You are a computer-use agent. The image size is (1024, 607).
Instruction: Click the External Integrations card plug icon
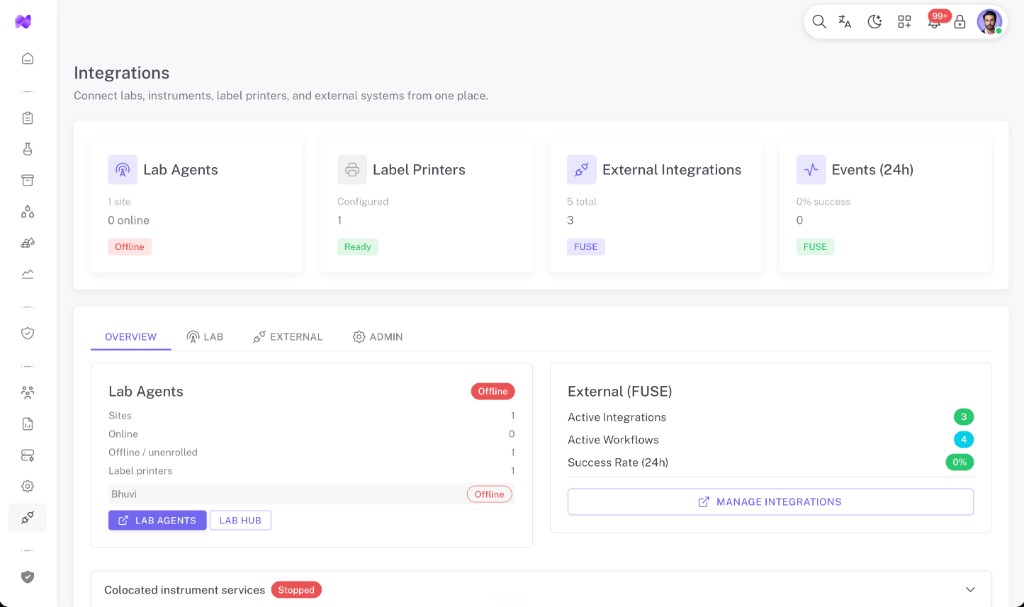(x=581, y=170)
